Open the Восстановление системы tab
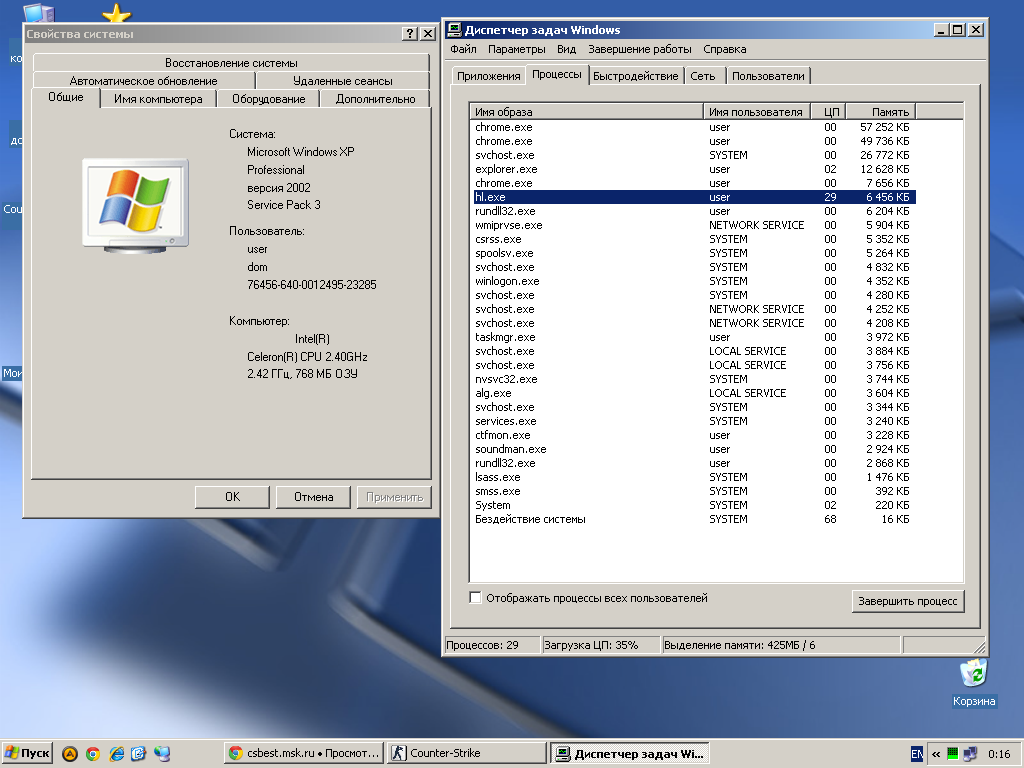1024x768 pixels. coord(231,63)
